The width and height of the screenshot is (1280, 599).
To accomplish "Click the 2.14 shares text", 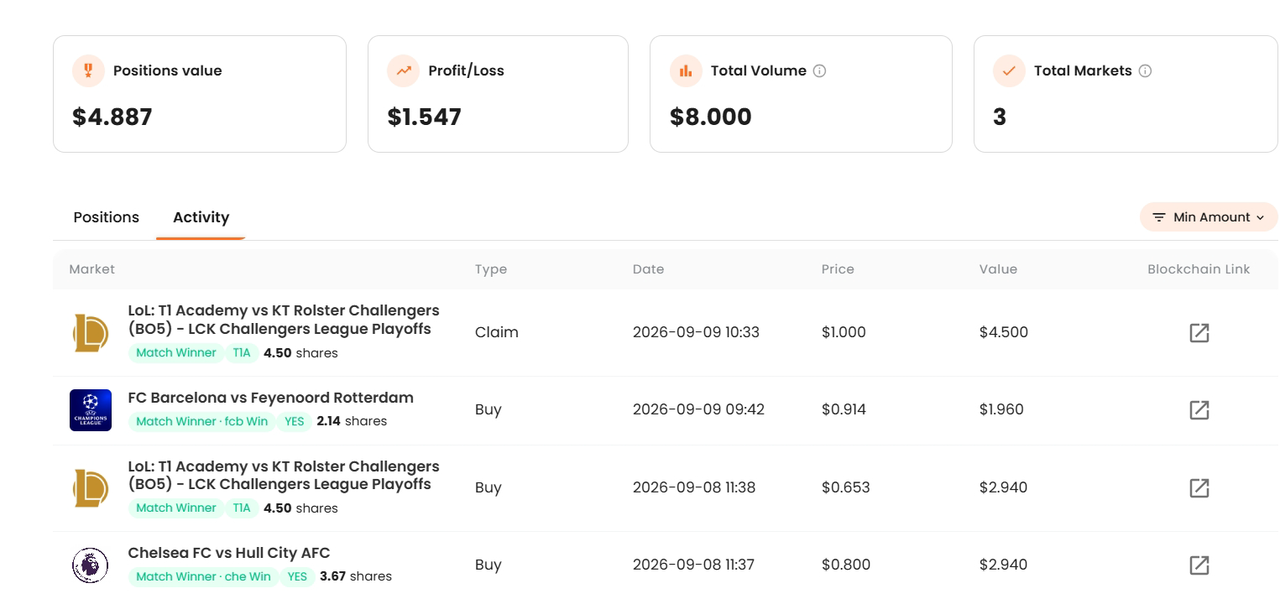I will (352, 421).
